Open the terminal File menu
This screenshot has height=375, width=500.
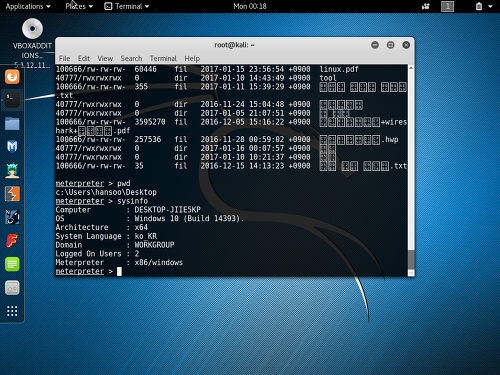64,58
